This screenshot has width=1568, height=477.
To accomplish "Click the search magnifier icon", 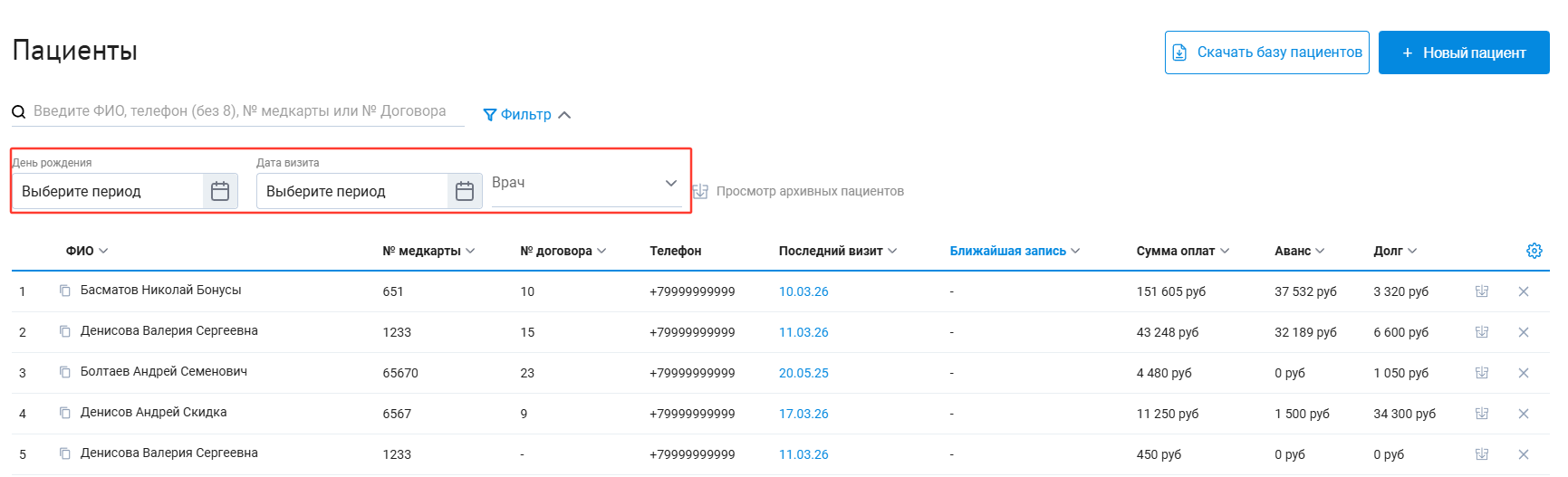I will (x=18, y=112).
